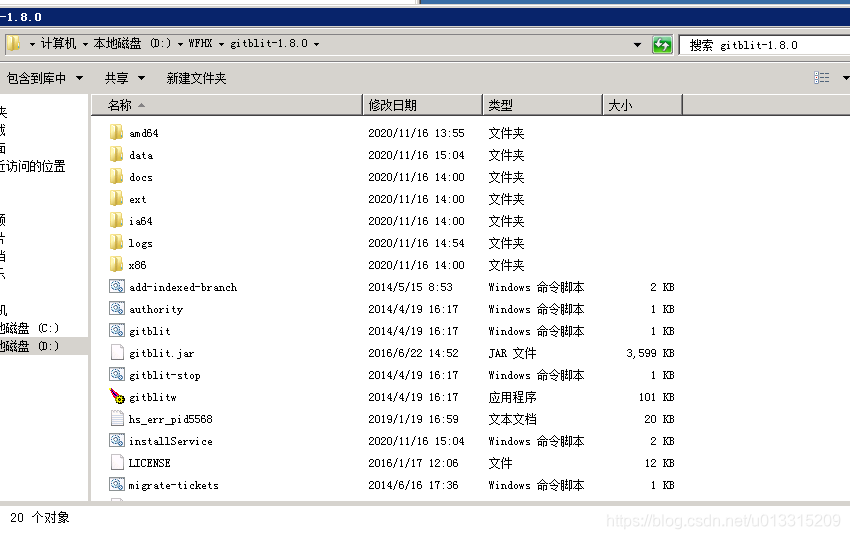
Task: Sort by the 名称 column header
Action: (227, 105)
